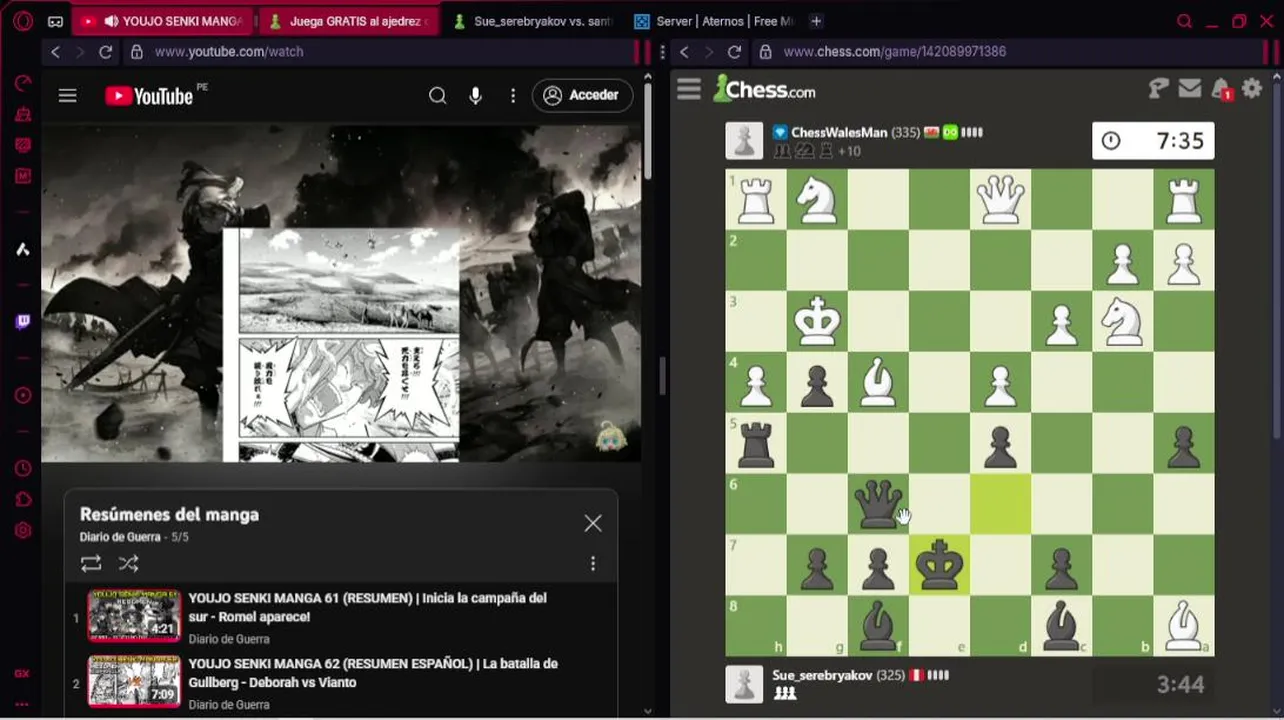Play YOUJO SENKI MANGA 62 thumbnail
This screenshot has width=1284, height=720.
pos(134,681)
